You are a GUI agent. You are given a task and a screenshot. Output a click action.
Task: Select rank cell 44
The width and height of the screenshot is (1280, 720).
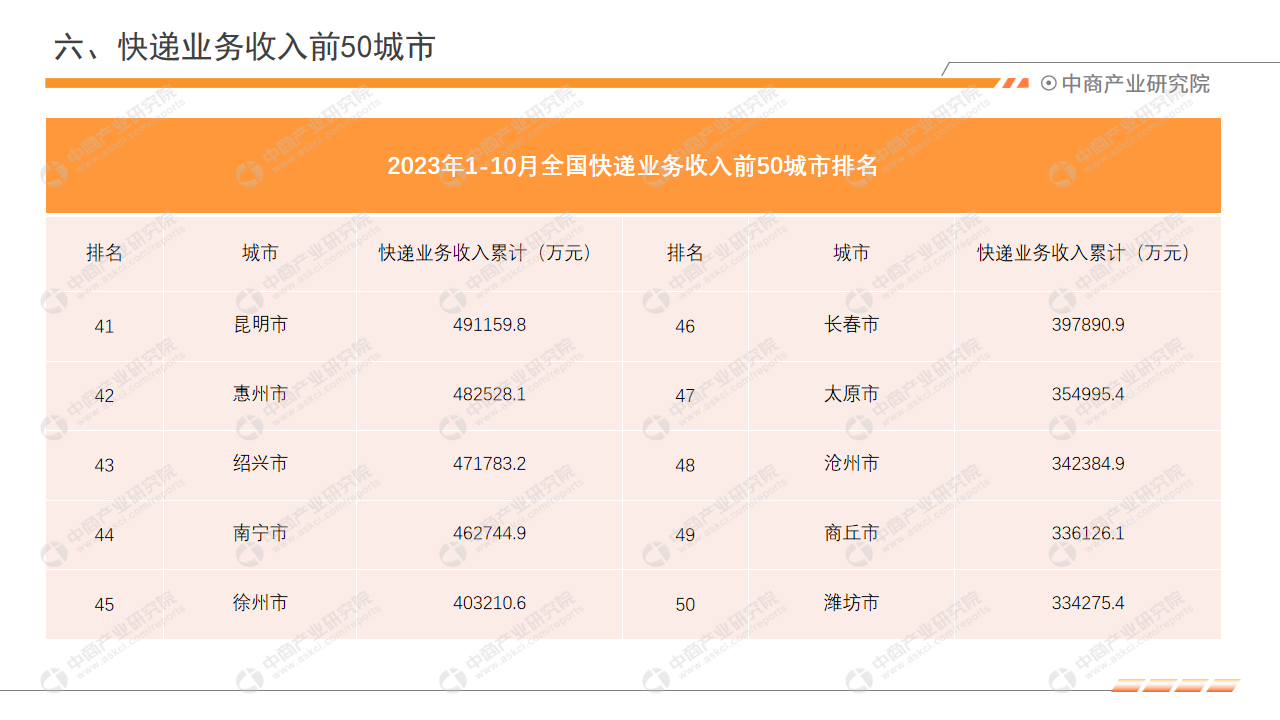coord(104,535)
